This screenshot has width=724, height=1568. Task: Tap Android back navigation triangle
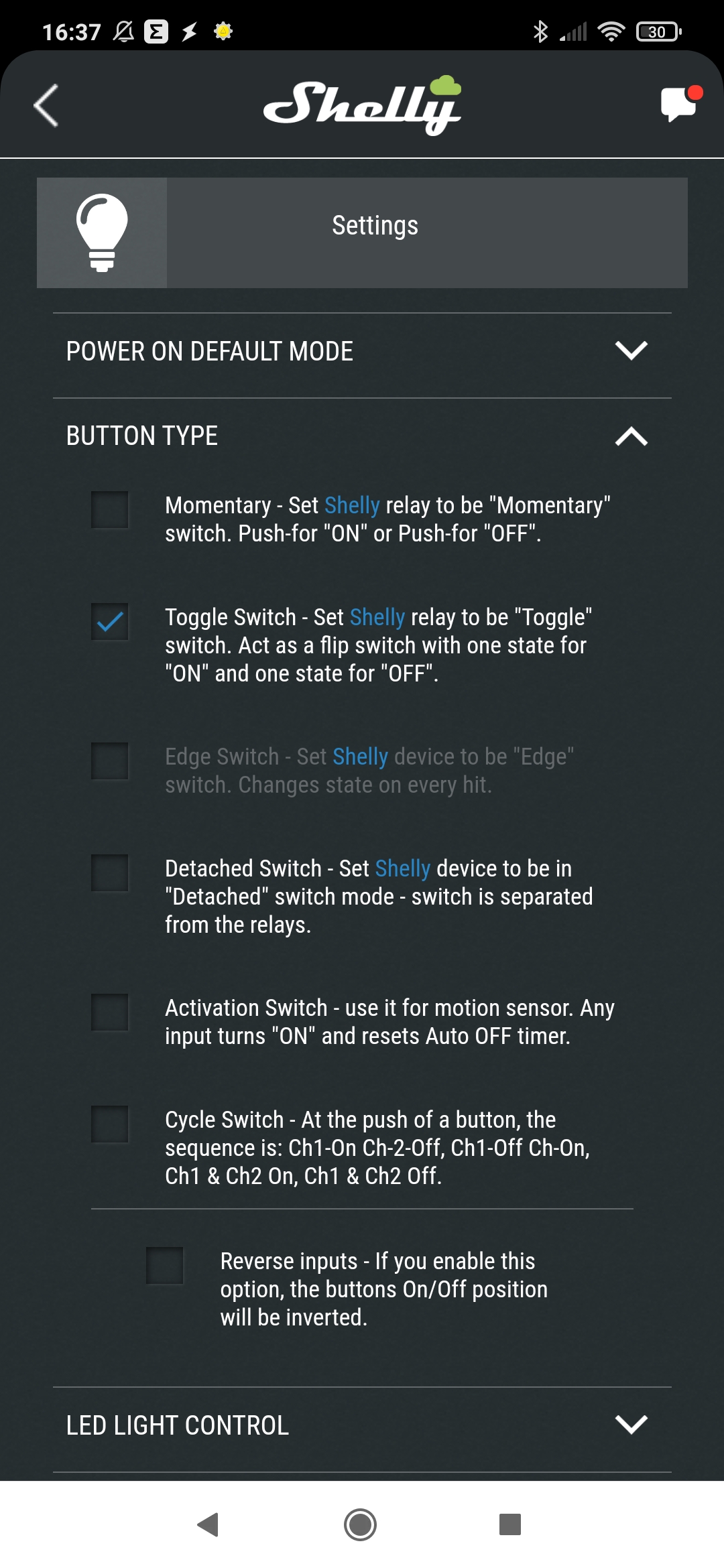click(208, 1524)
